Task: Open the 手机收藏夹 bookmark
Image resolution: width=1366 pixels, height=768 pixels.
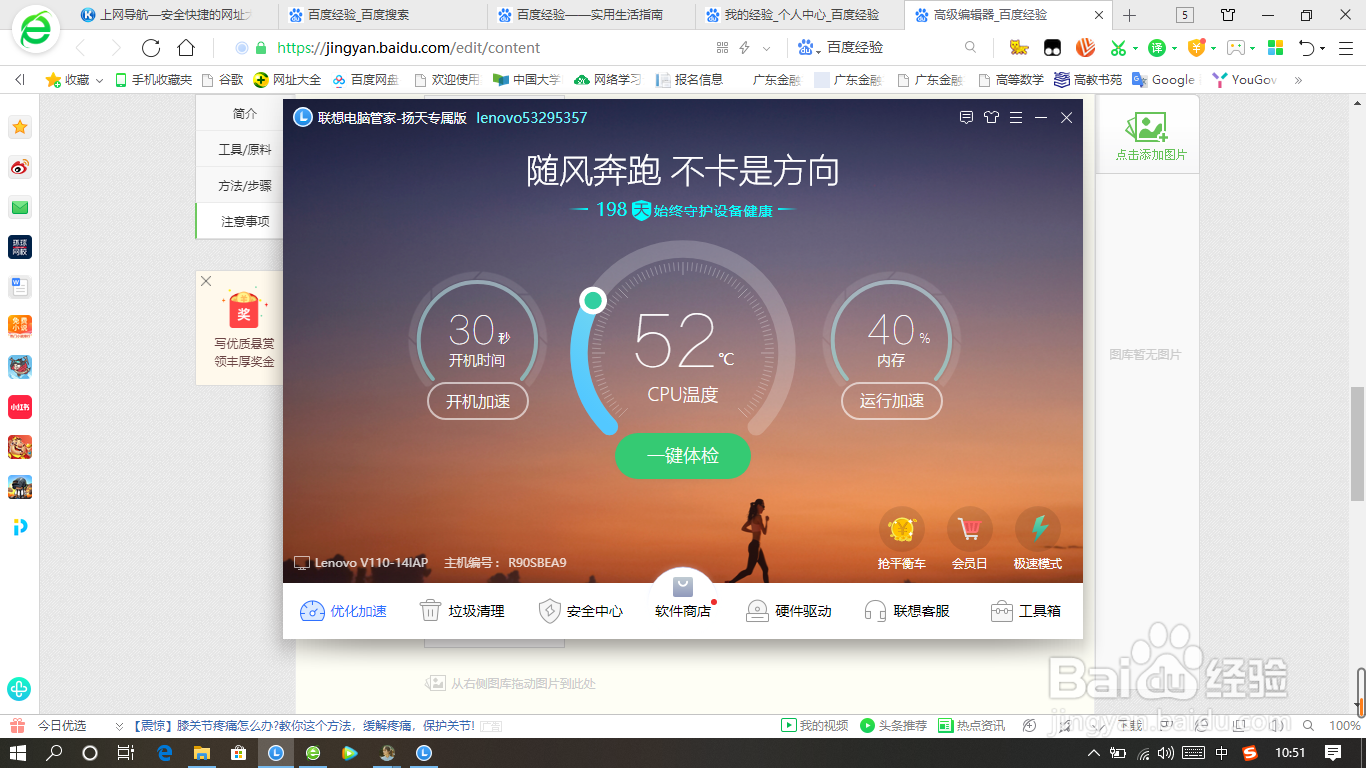Action: pyautogui.click(x=153, y=80)
